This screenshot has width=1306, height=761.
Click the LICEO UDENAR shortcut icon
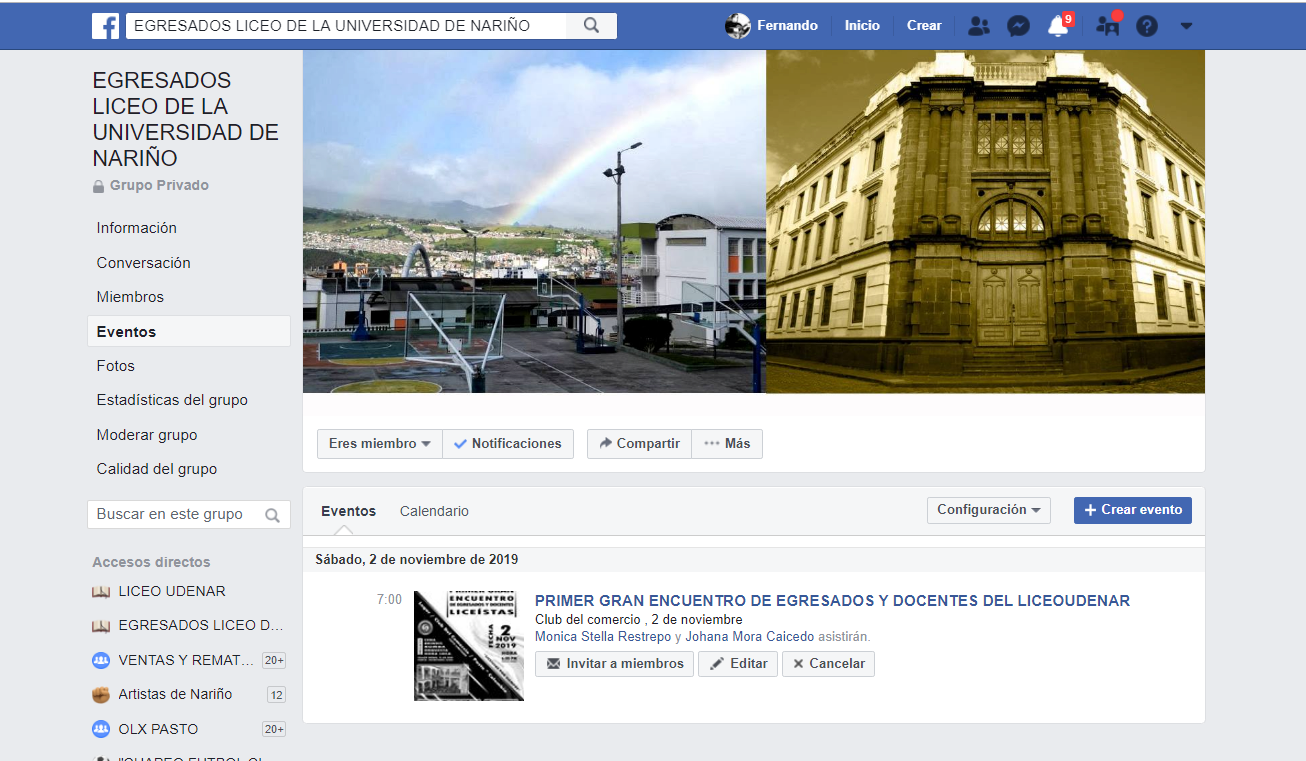[x=101, y=591]
